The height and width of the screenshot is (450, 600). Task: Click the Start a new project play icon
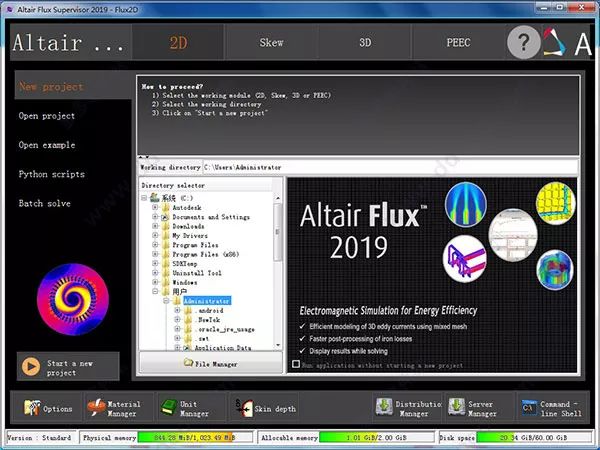(x=31, y=367)
